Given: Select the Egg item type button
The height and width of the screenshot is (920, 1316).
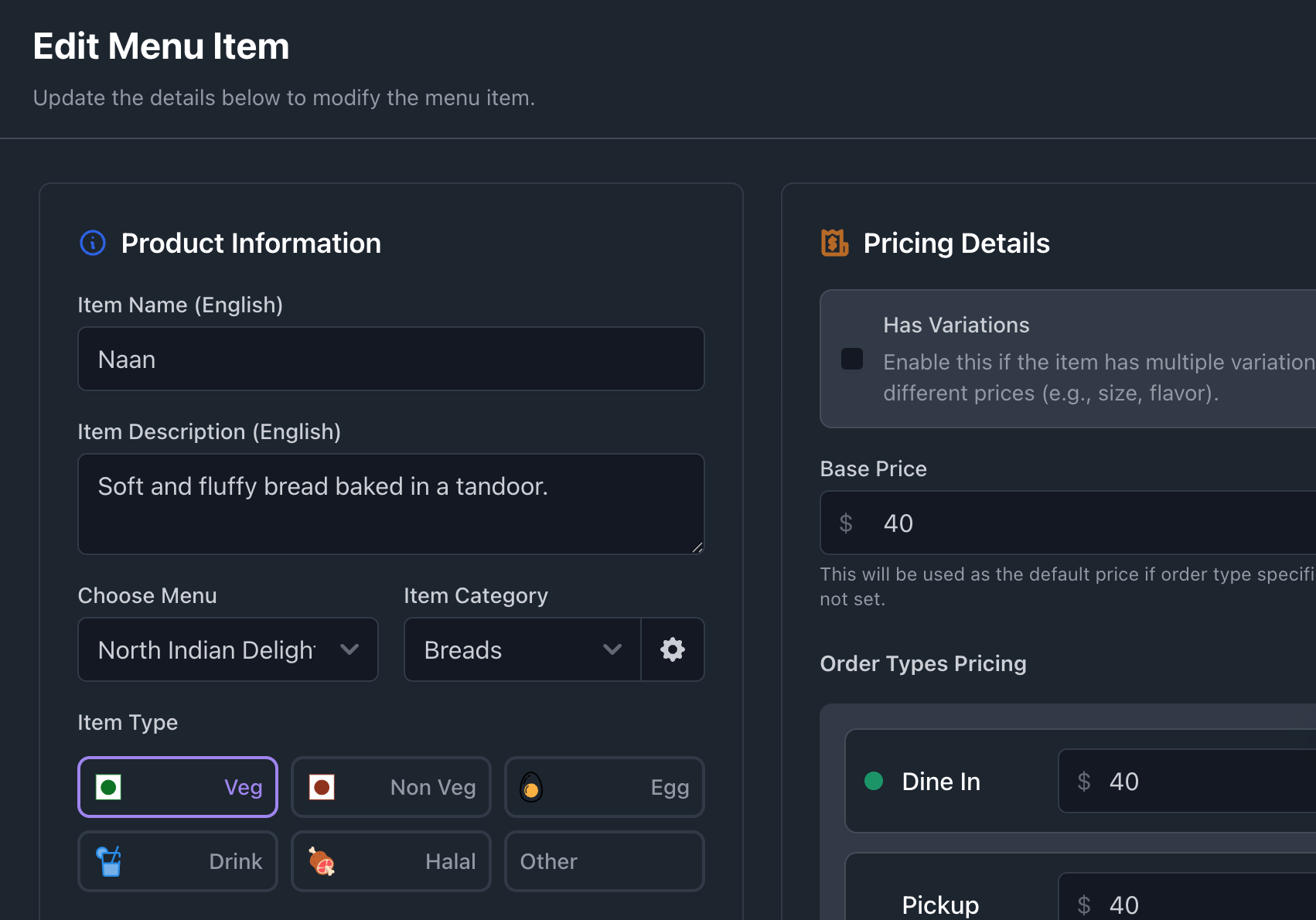Looking at the screenshot, I should [604, 787].
